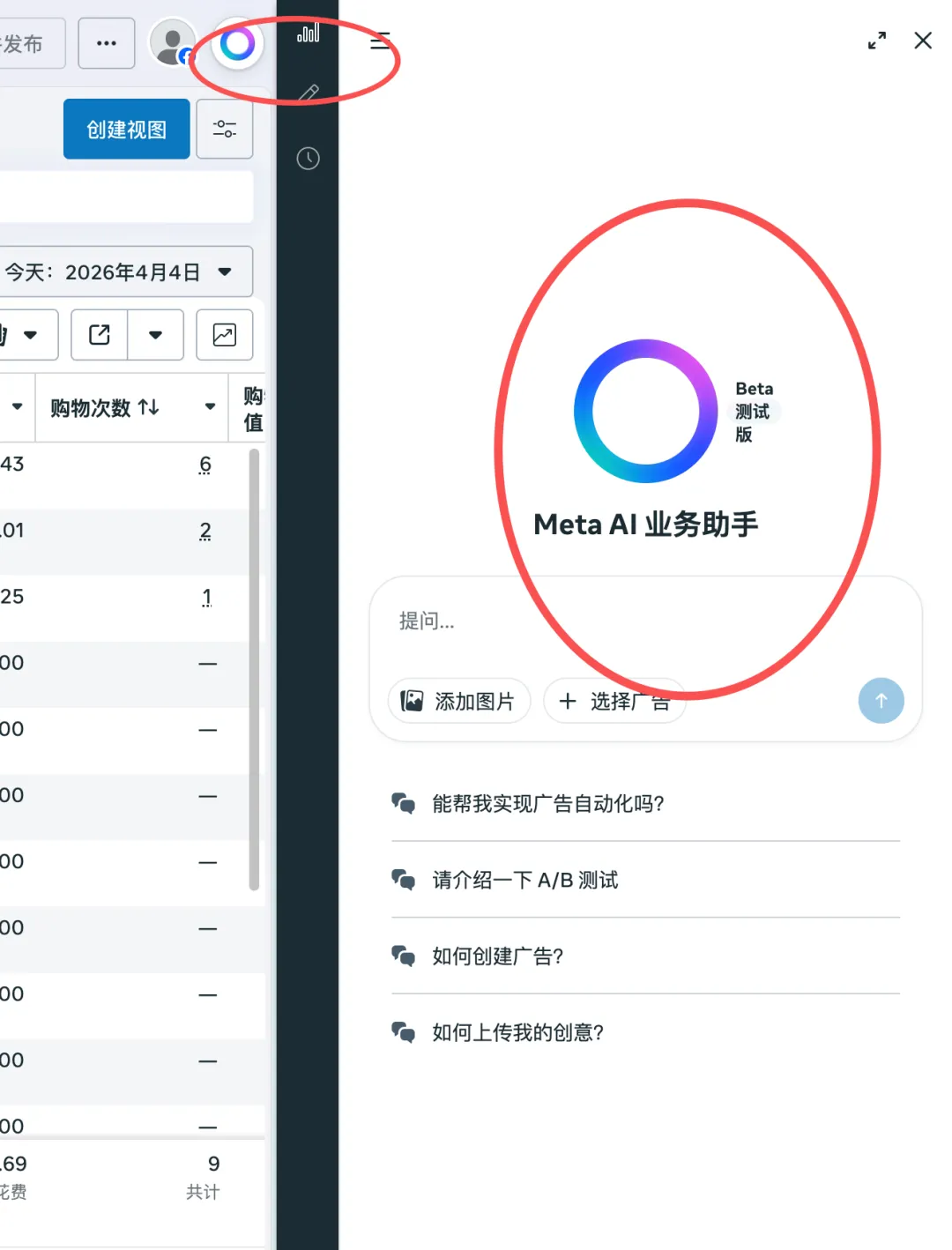
Task: Click the account profile avatar
Action: (x=172, y=42)
